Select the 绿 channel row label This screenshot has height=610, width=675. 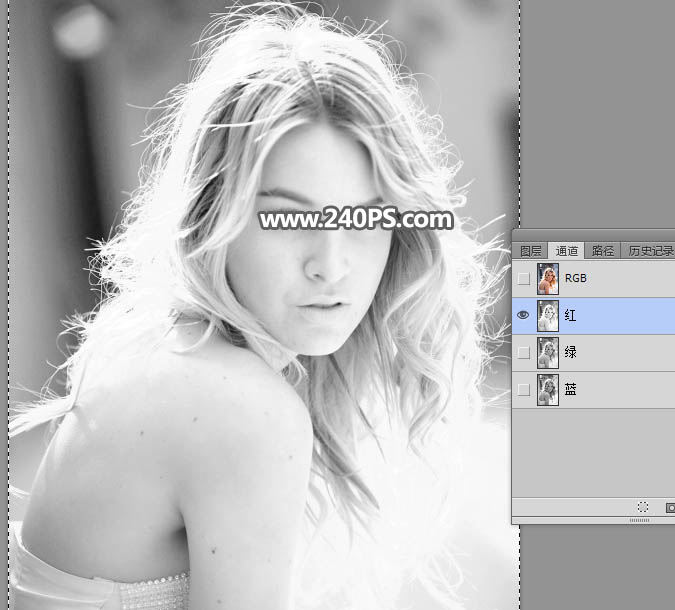point(570,353)
